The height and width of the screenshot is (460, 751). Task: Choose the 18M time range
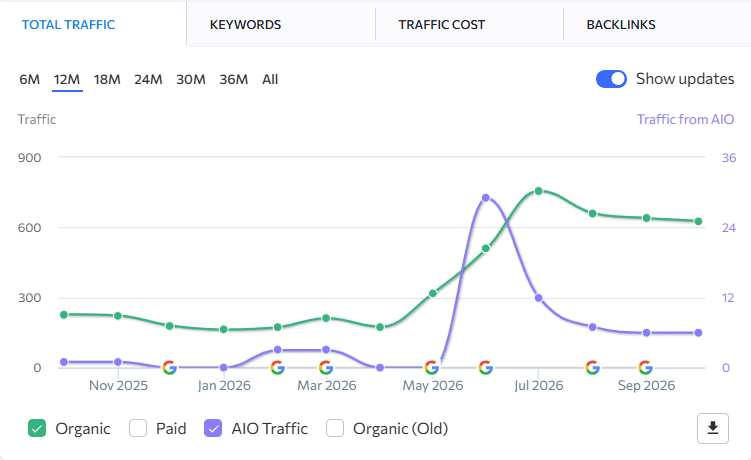107,79
